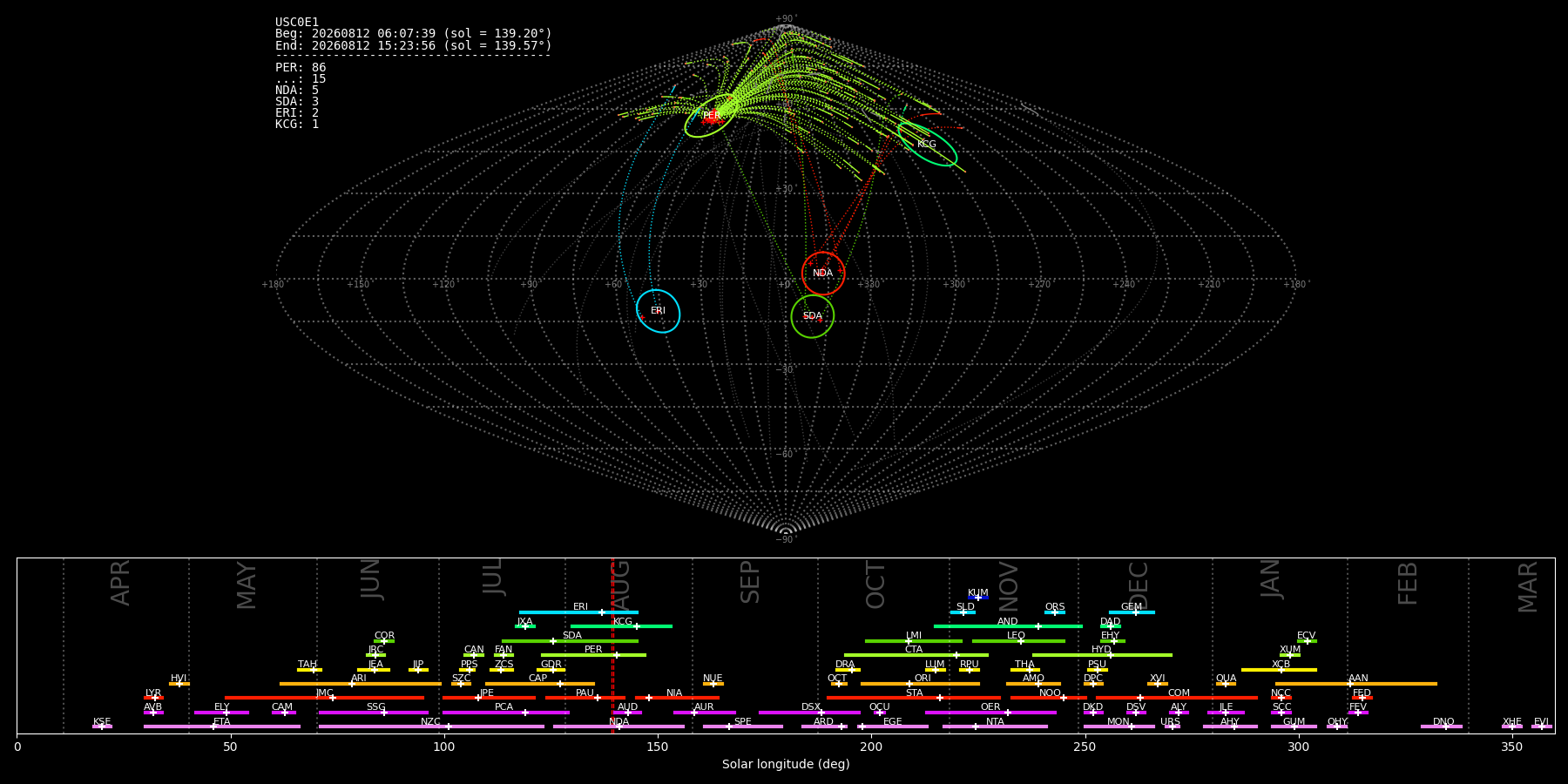Viewport: 1568px width, 784px height.
Task: Select the CAP orange timeline bar
Action: click(540, 684)
